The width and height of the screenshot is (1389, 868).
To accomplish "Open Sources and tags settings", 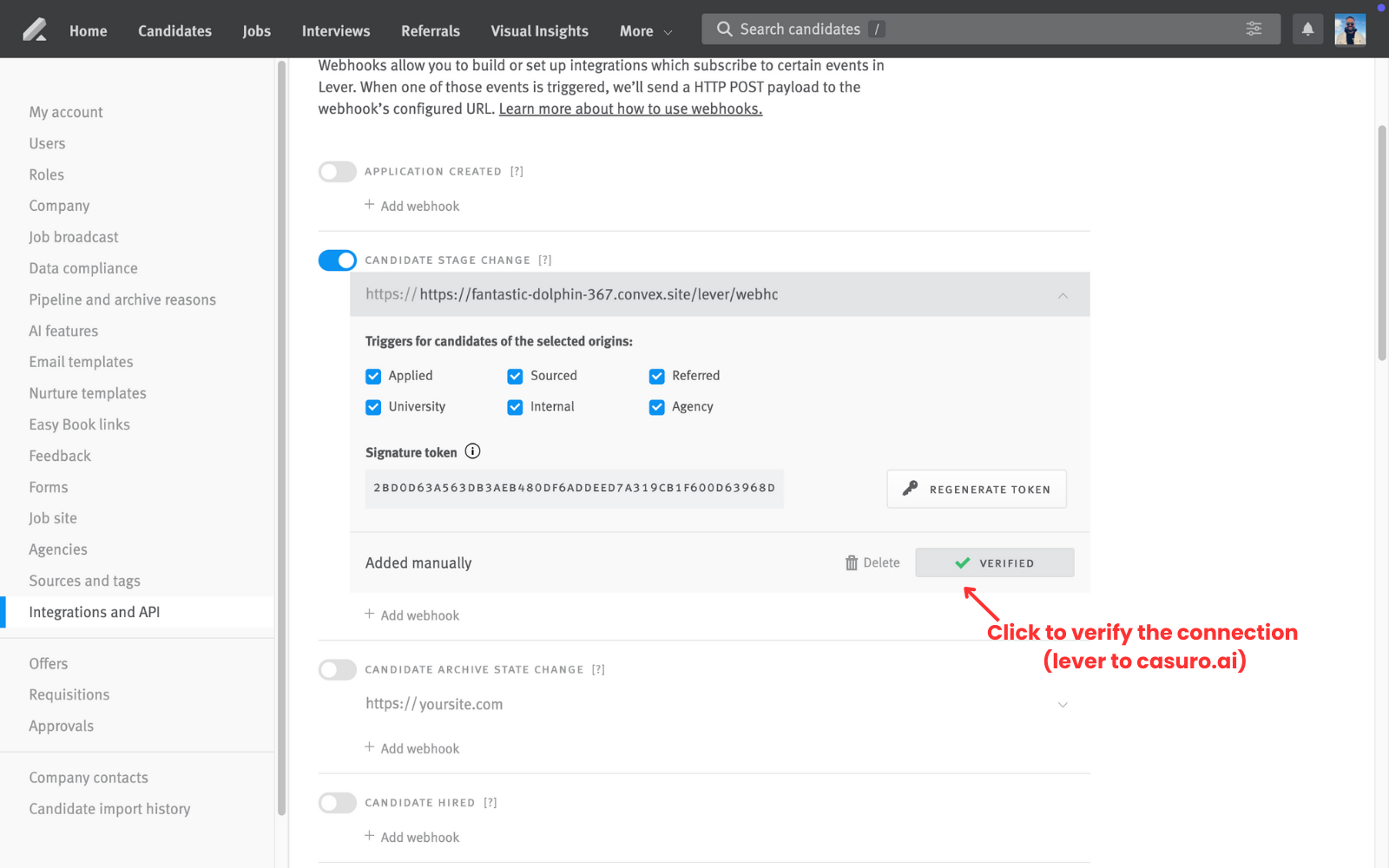I will pos(84,581).
